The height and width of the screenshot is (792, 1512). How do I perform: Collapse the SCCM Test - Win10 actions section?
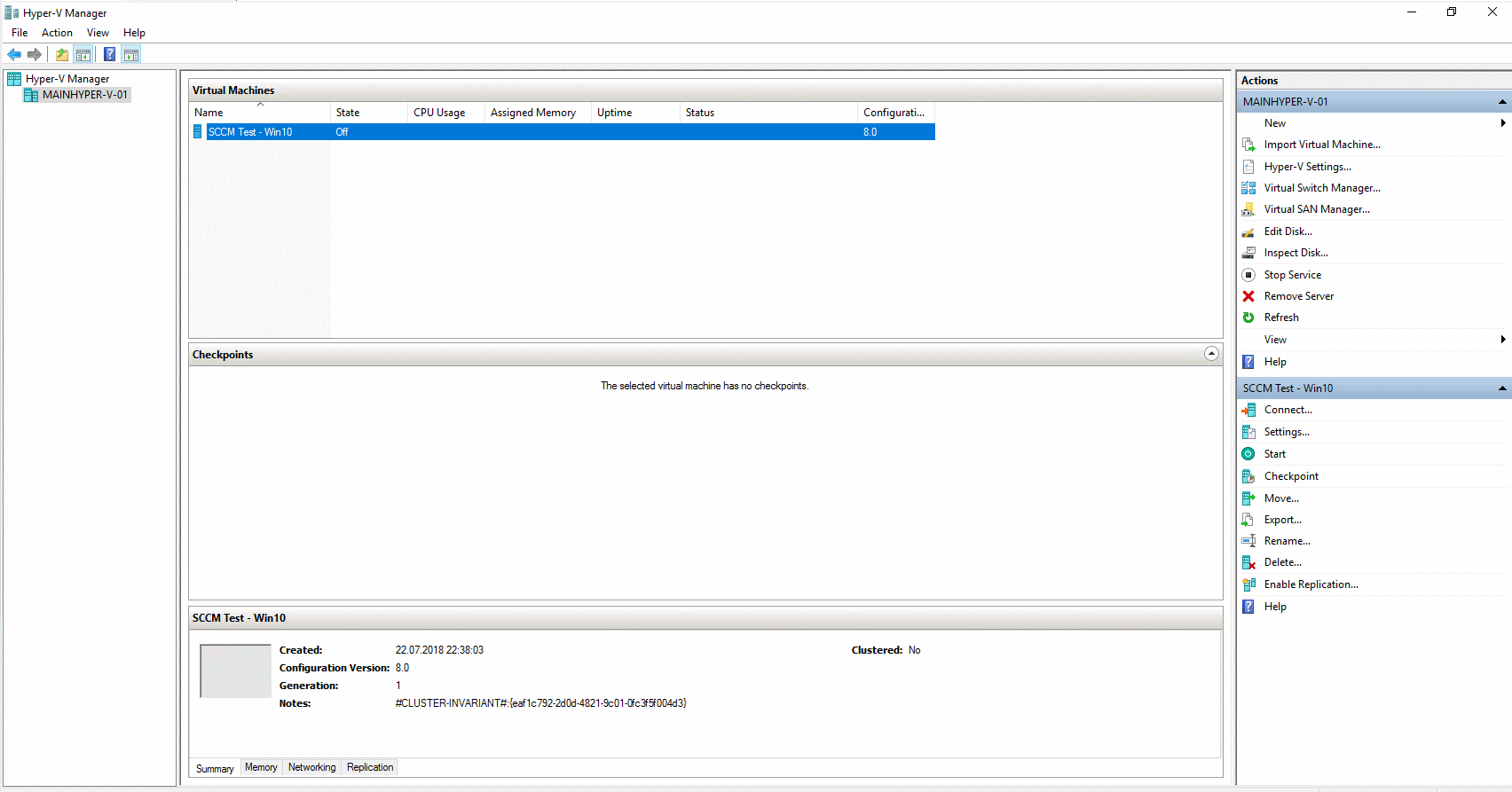(1502, 388)
